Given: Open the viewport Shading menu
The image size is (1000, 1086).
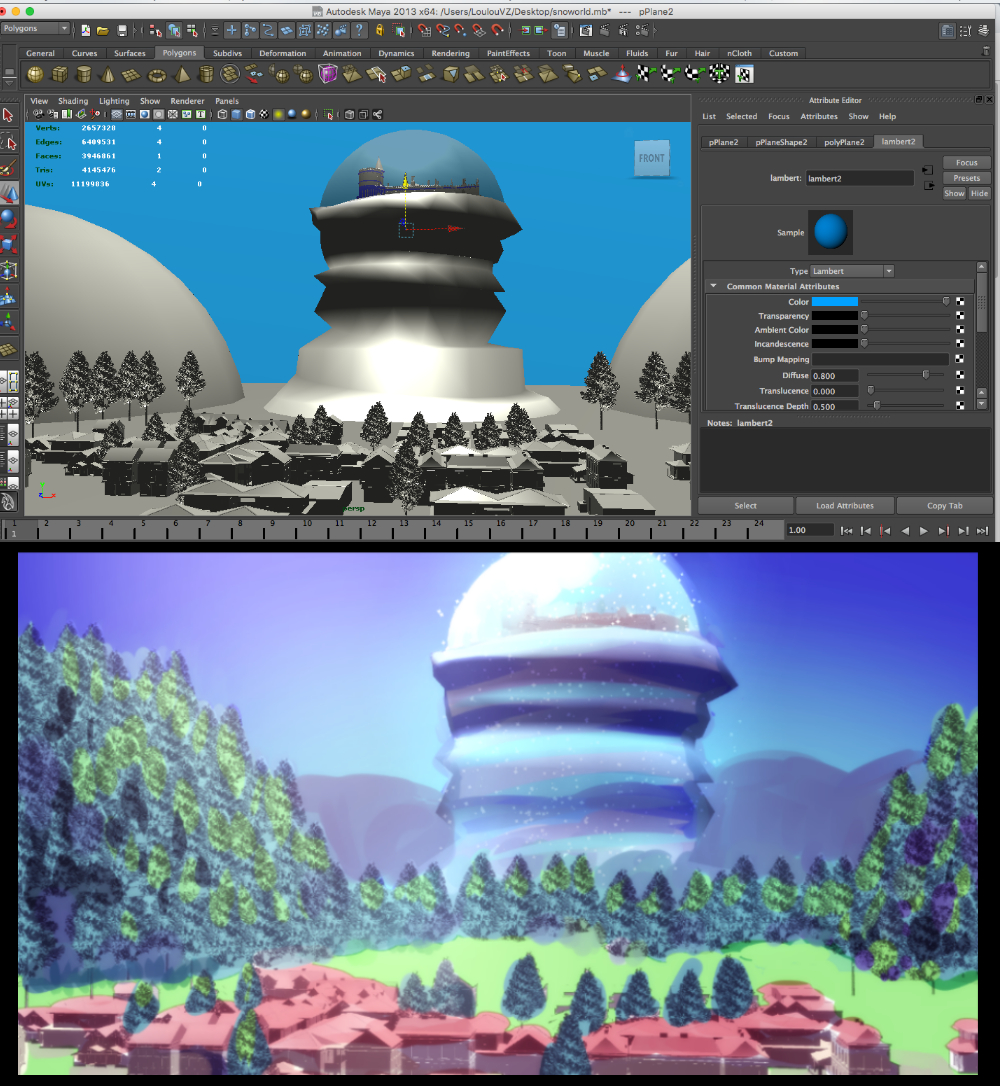Looking at the screenshot, I should [73, 101].
